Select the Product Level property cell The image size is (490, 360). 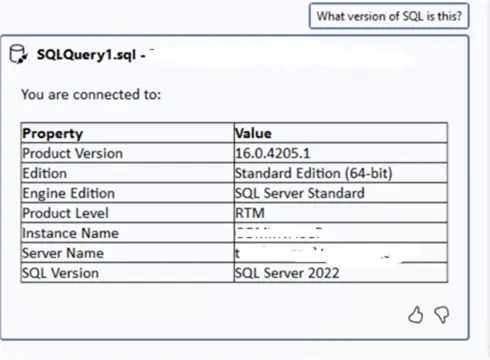[127, 213]
